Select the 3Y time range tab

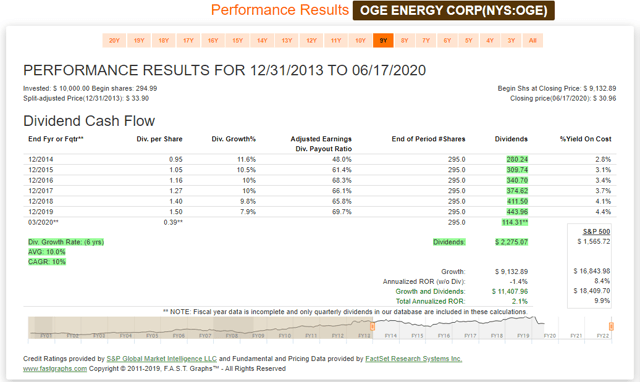511,40
